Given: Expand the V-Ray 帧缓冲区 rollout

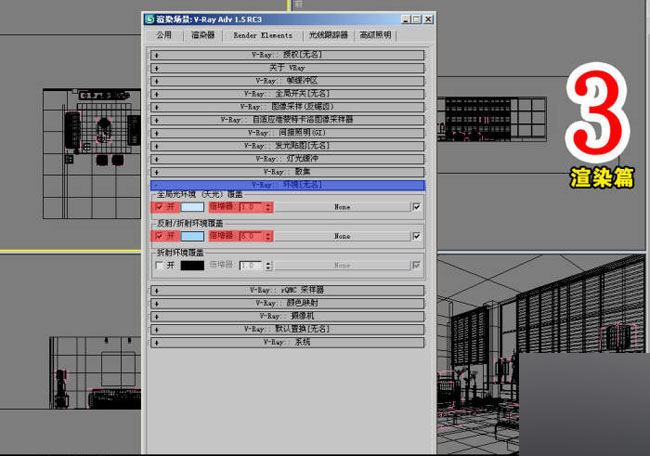Looking at the screenshot, I should point(287,81).
